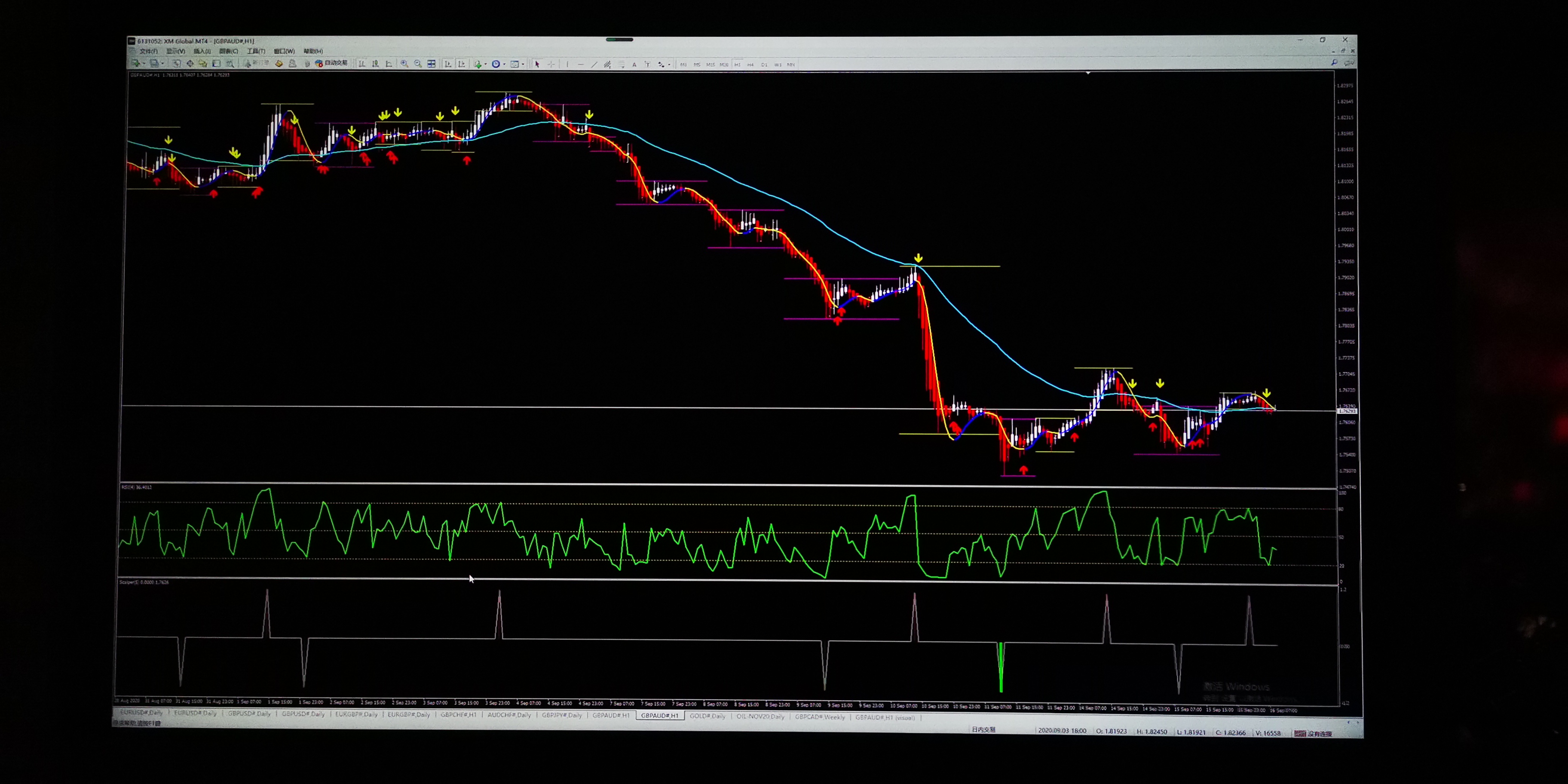Click the zoom in magnifier icon

[x=404, y=64]
